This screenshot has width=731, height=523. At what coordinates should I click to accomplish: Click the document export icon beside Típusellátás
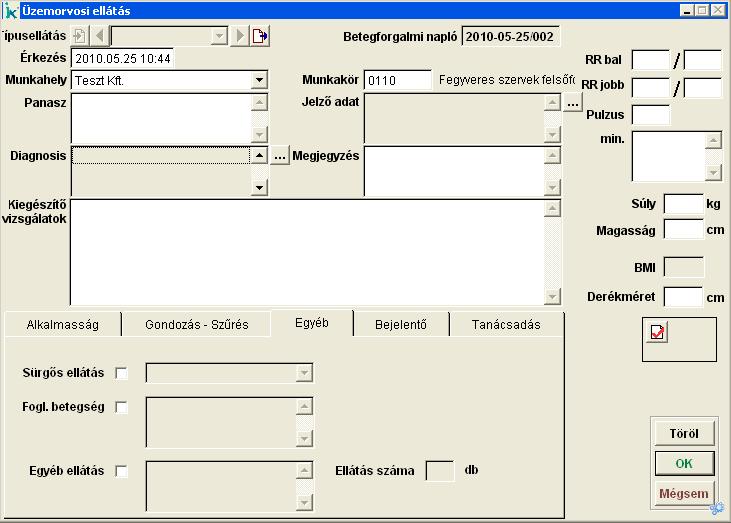point(260,36)
